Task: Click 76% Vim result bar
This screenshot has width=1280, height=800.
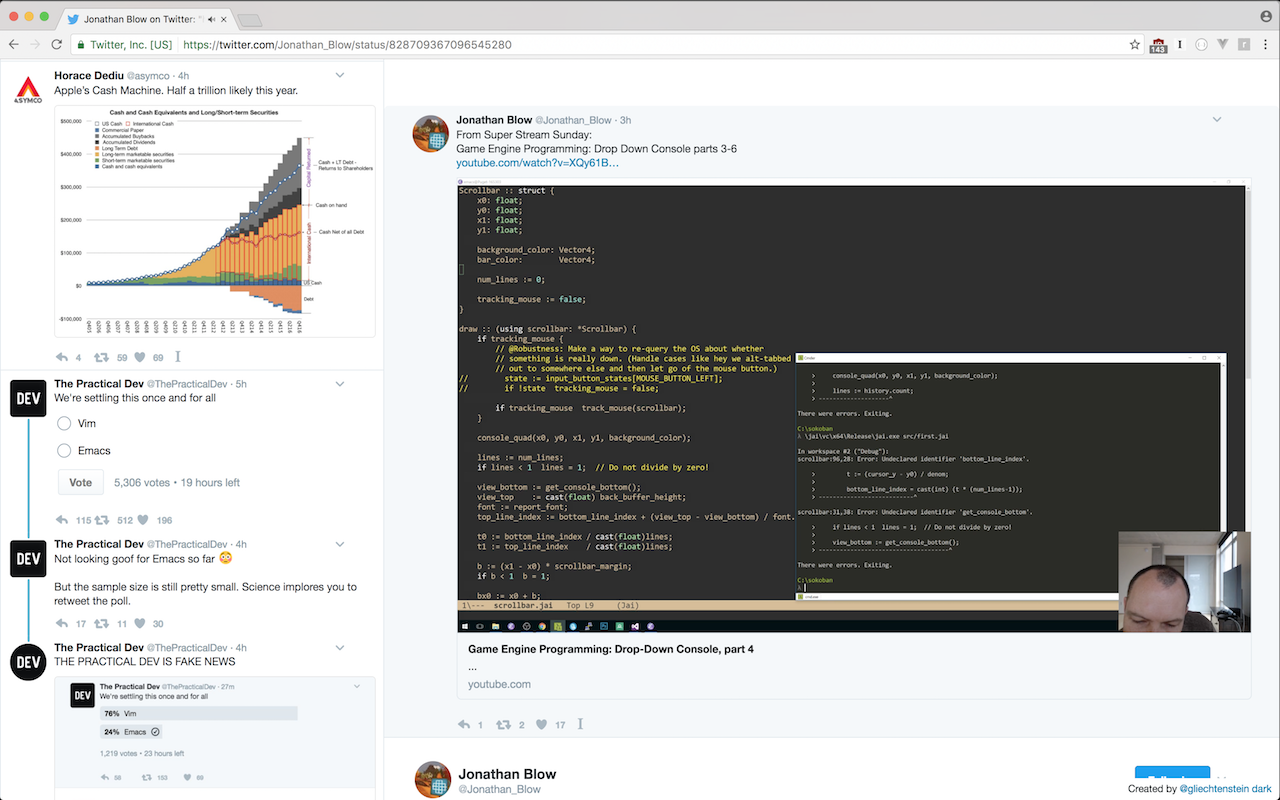Action: (198, 714)
